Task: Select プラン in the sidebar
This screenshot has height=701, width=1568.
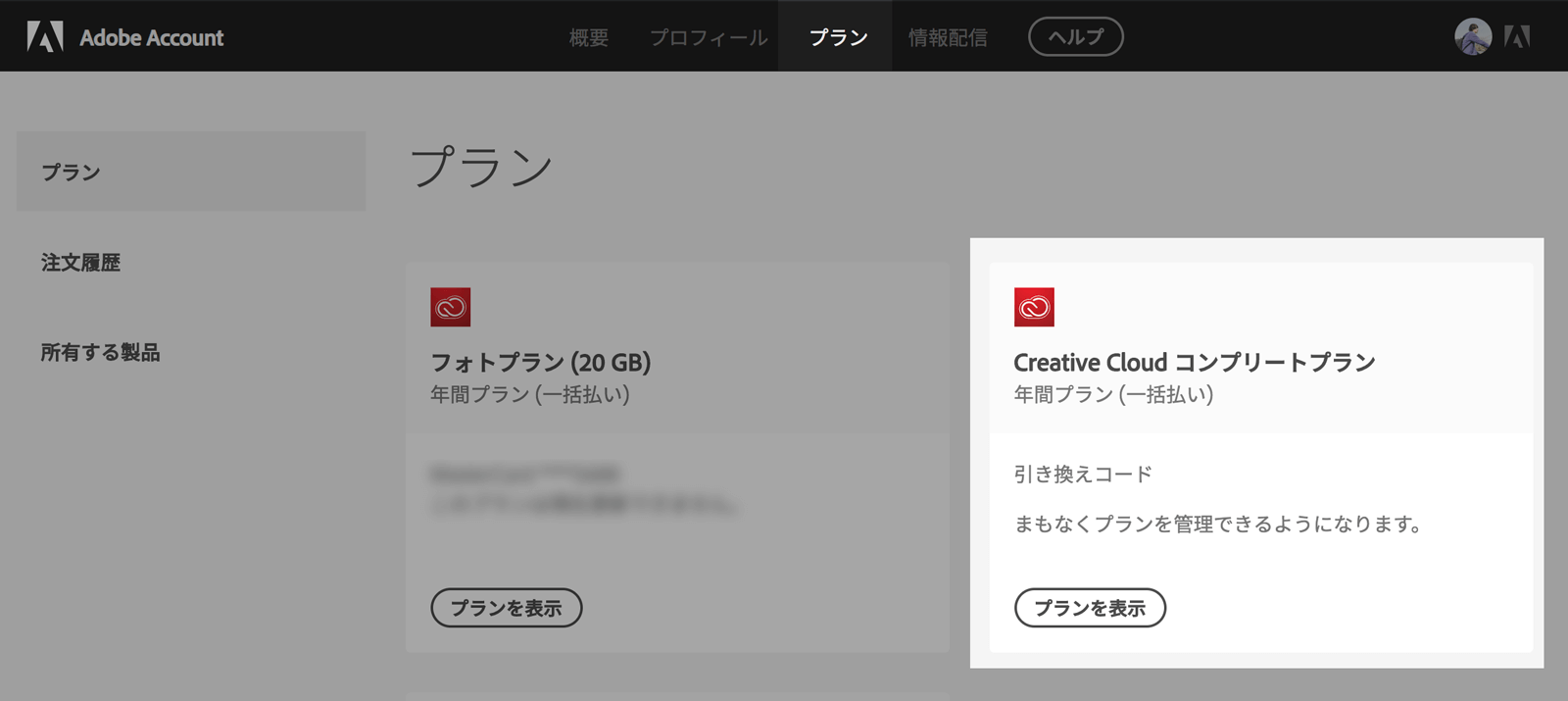Action: pos(191,172)
